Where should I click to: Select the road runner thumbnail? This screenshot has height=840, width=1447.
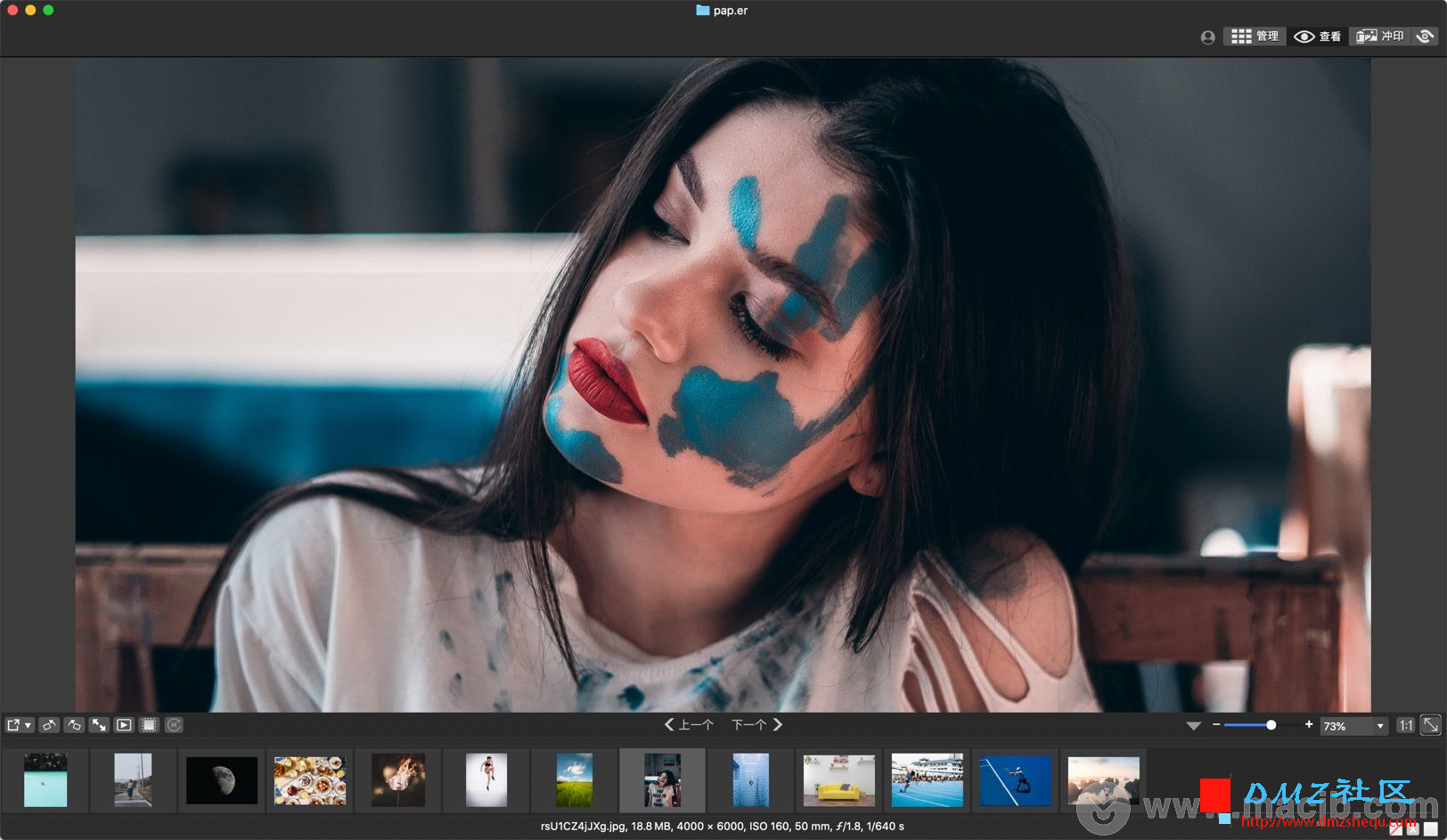click(x=133, y=780)
